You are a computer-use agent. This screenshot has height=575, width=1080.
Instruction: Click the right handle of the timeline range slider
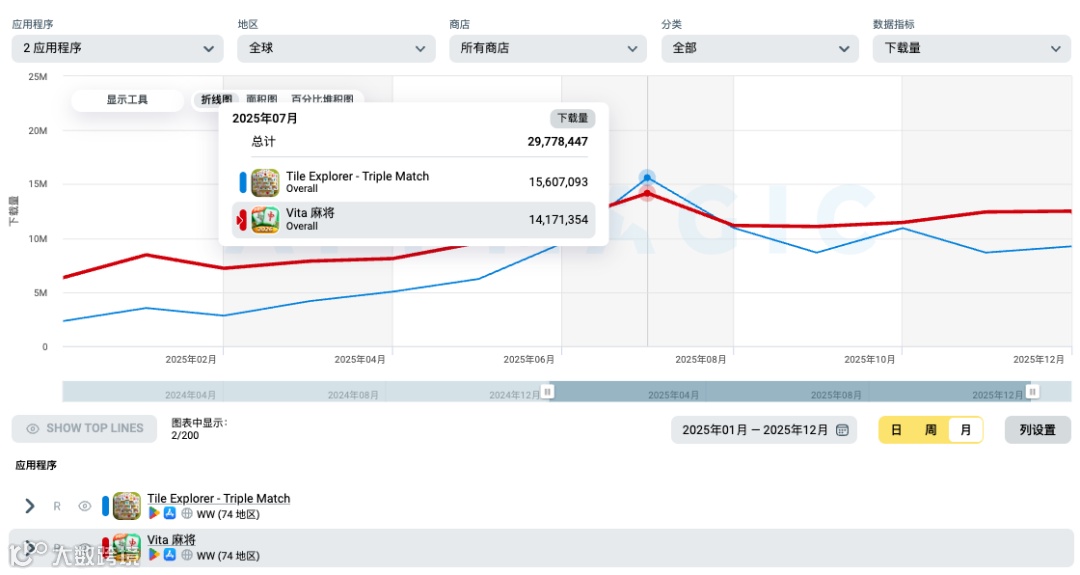(1032, 391)
